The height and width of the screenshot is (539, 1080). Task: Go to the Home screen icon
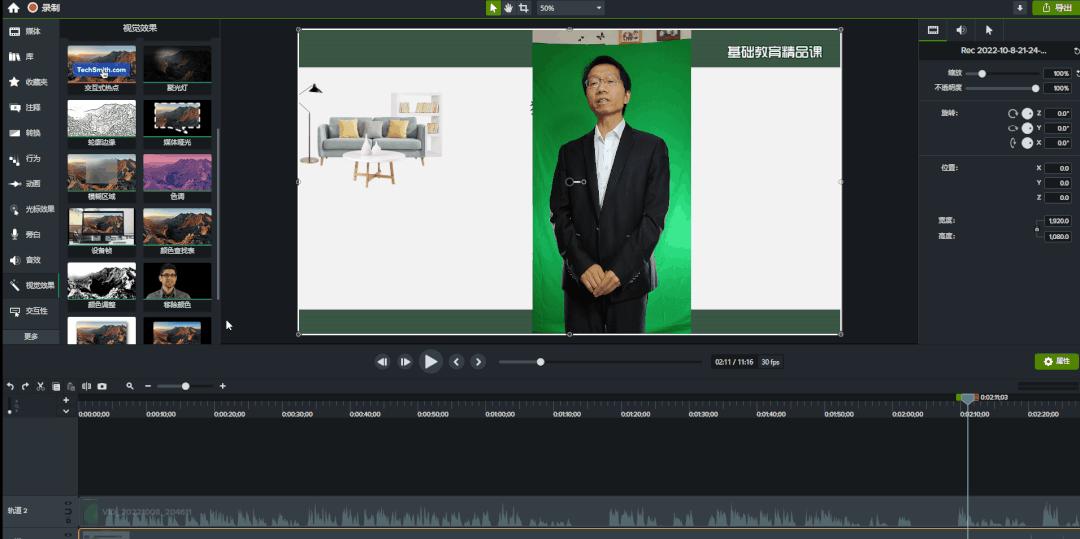13,8
